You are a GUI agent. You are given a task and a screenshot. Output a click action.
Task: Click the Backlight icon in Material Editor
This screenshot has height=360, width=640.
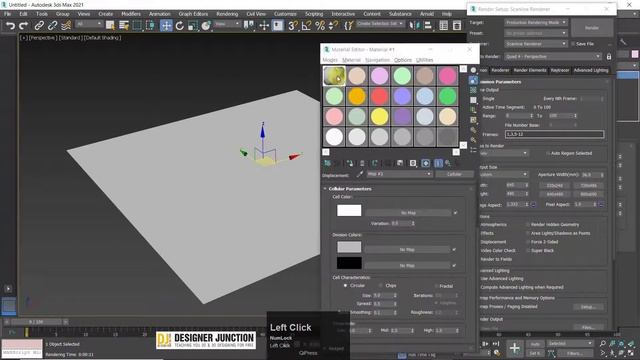click(x=473, y=80)
